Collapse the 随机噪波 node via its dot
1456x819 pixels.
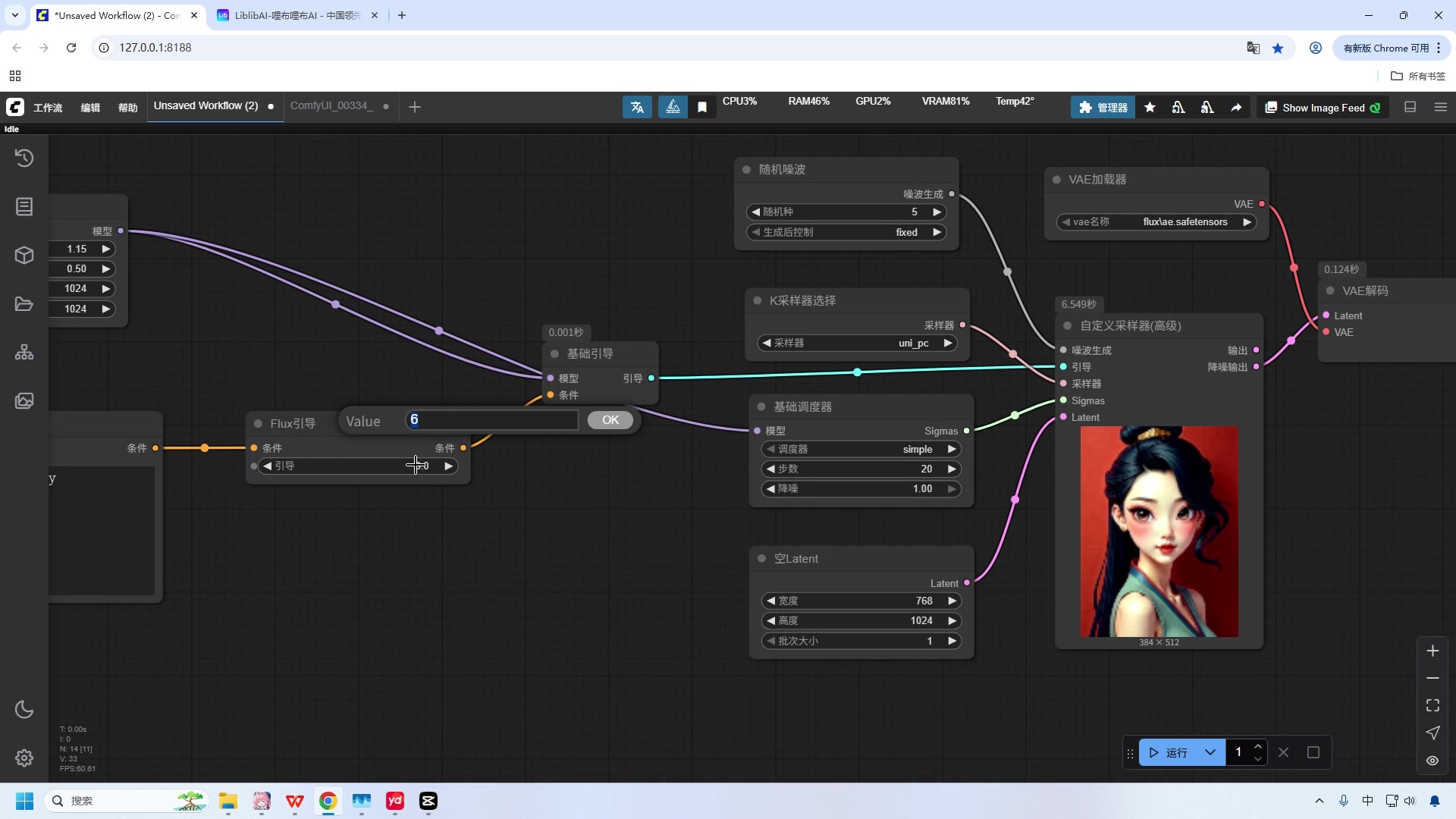(746, 170)
